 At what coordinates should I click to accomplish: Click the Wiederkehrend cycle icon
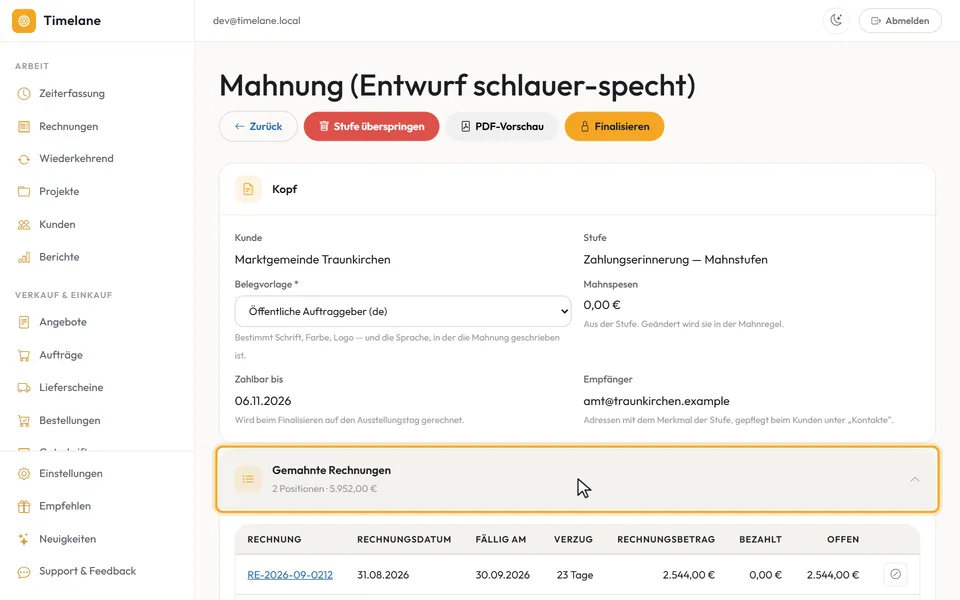click(24, 159)
